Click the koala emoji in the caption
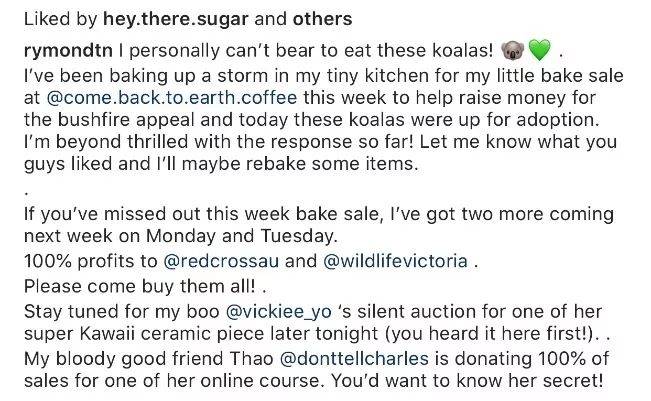The image size is (651, 401). 513,51
